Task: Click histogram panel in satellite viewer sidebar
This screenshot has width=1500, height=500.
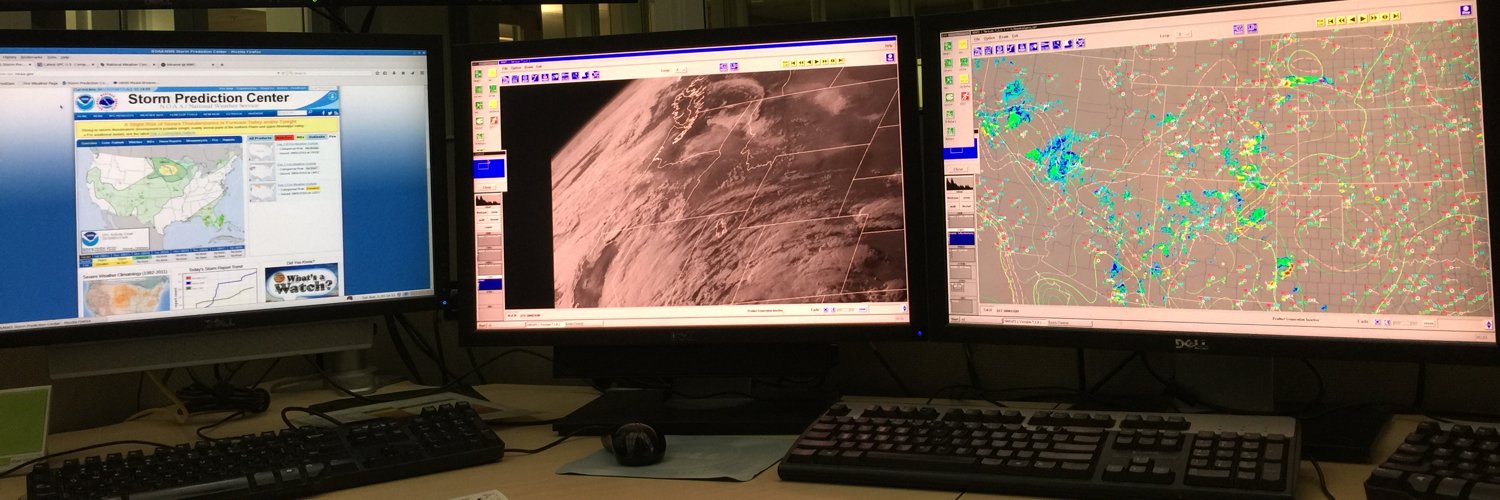Action: pos(488,200)
